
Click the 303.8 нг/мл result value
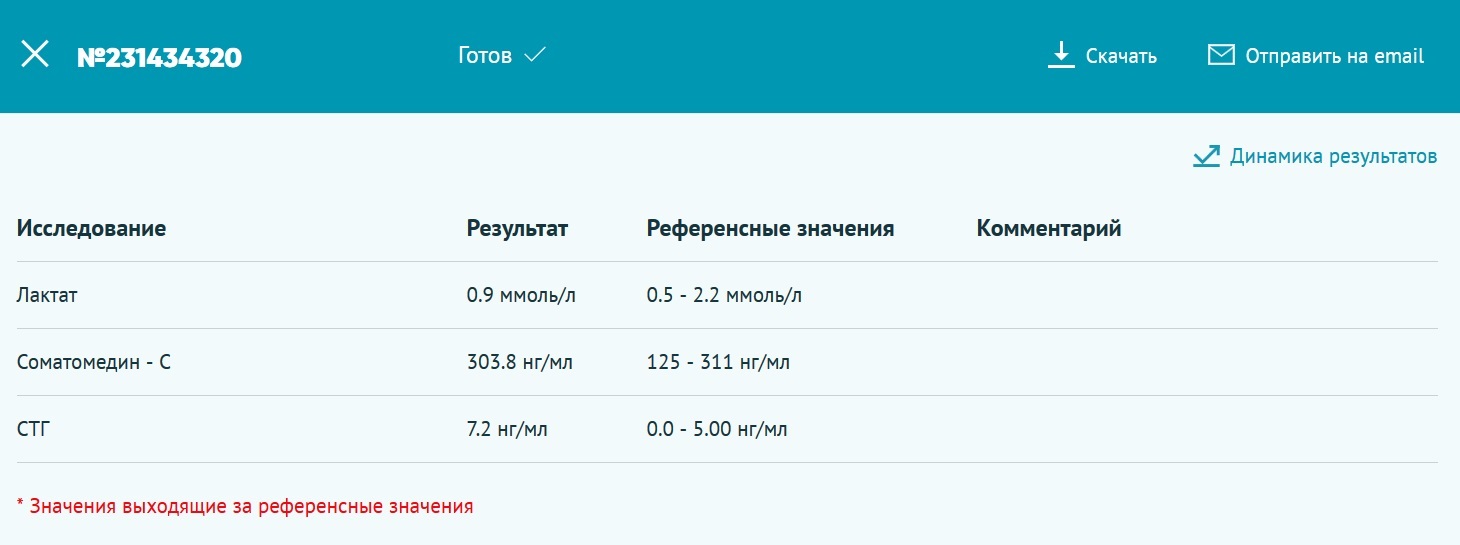click(519, 362)
